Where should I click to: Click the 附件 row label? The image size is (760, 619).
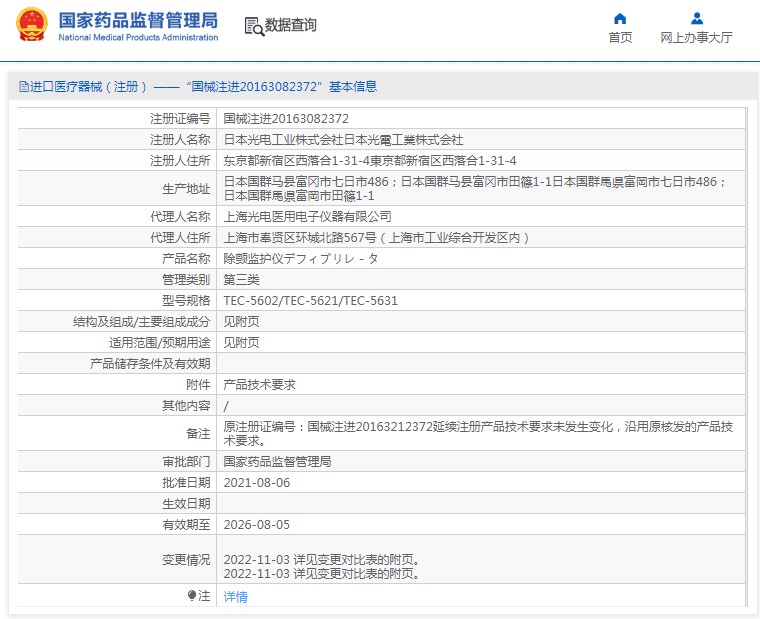[198, 384]
